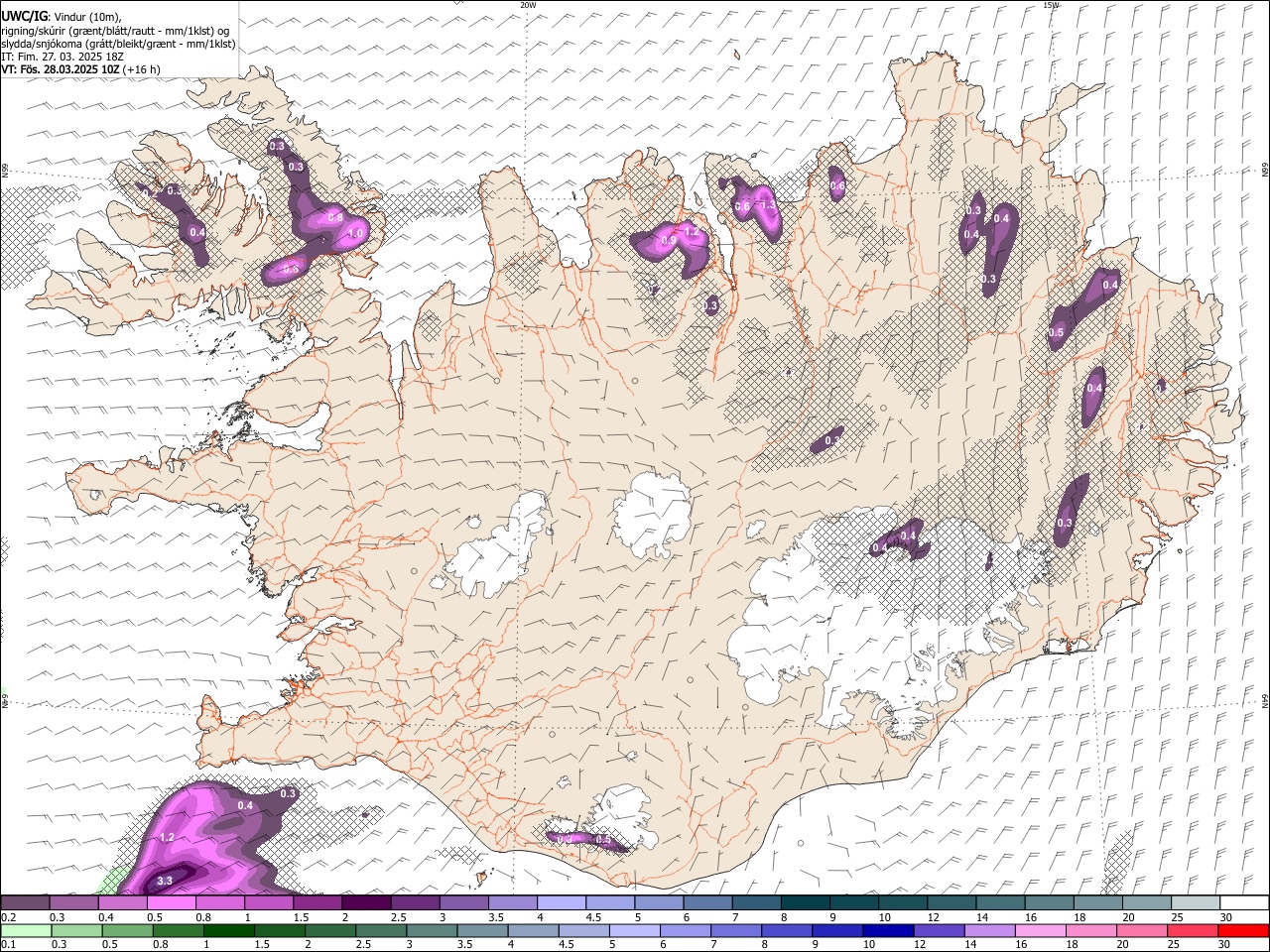The height and width of the screenshot is (952, 1270).
Task: Click the '15W' longitude label
Action: click(x=1051, y=5)
